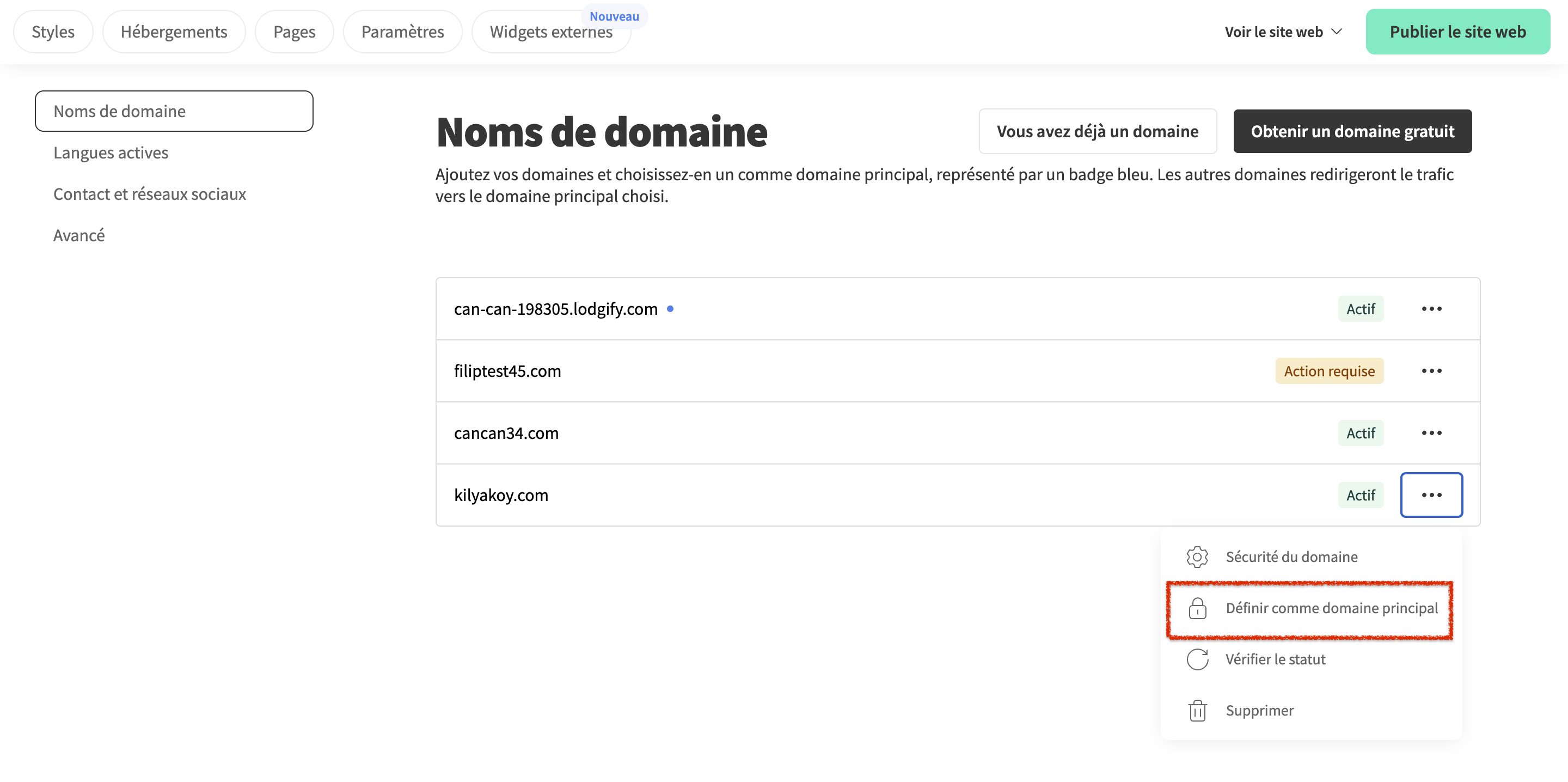This screenshot has height=782, width=1568.
Task: Open options menu for cancan34.com
Action: tap(1431, 433)
